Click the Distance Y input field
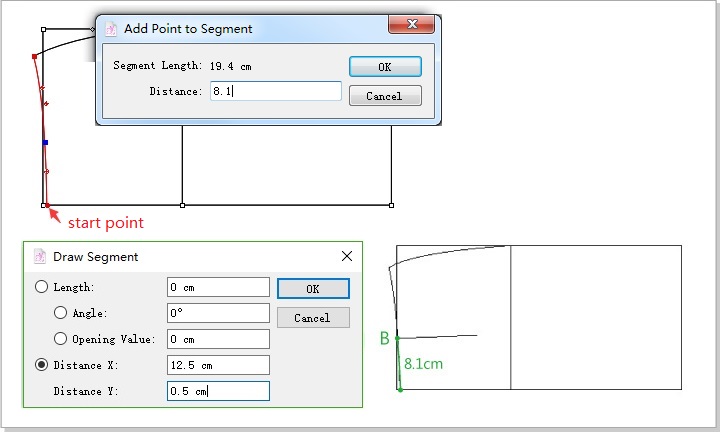Image resolution: width=720 pixels, height=433 pixels. click(218, 391)
